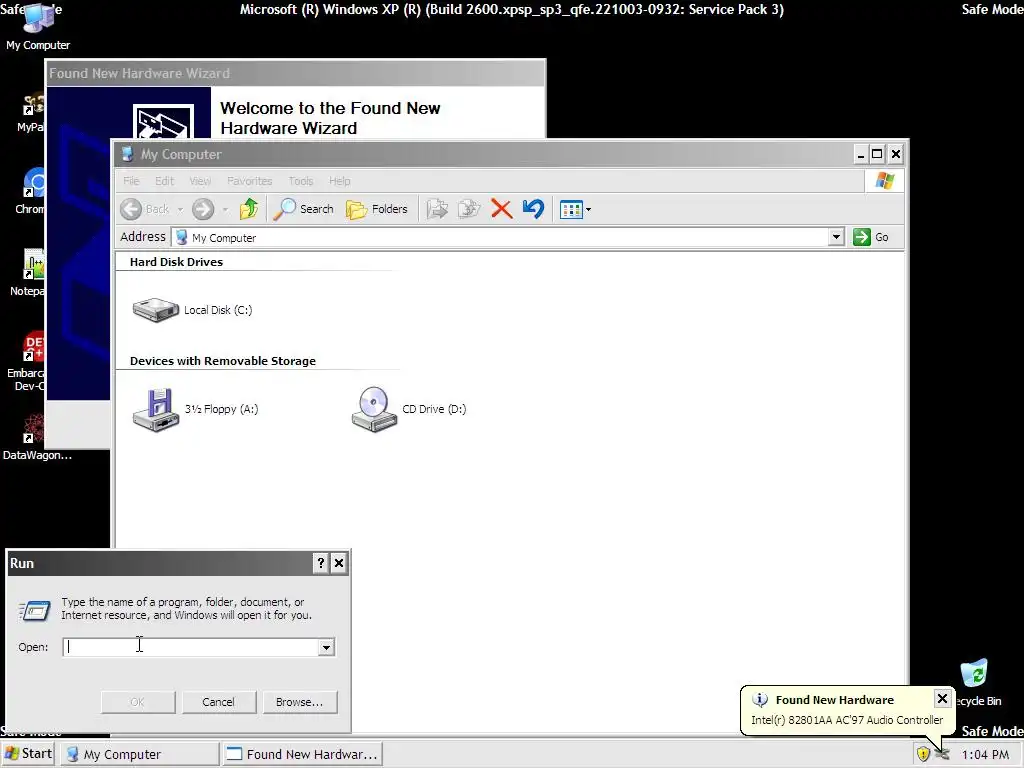Switch to My Computer taskbar button
The image size is (1024, 768).
pyautogui.click(x=140, y=754)
